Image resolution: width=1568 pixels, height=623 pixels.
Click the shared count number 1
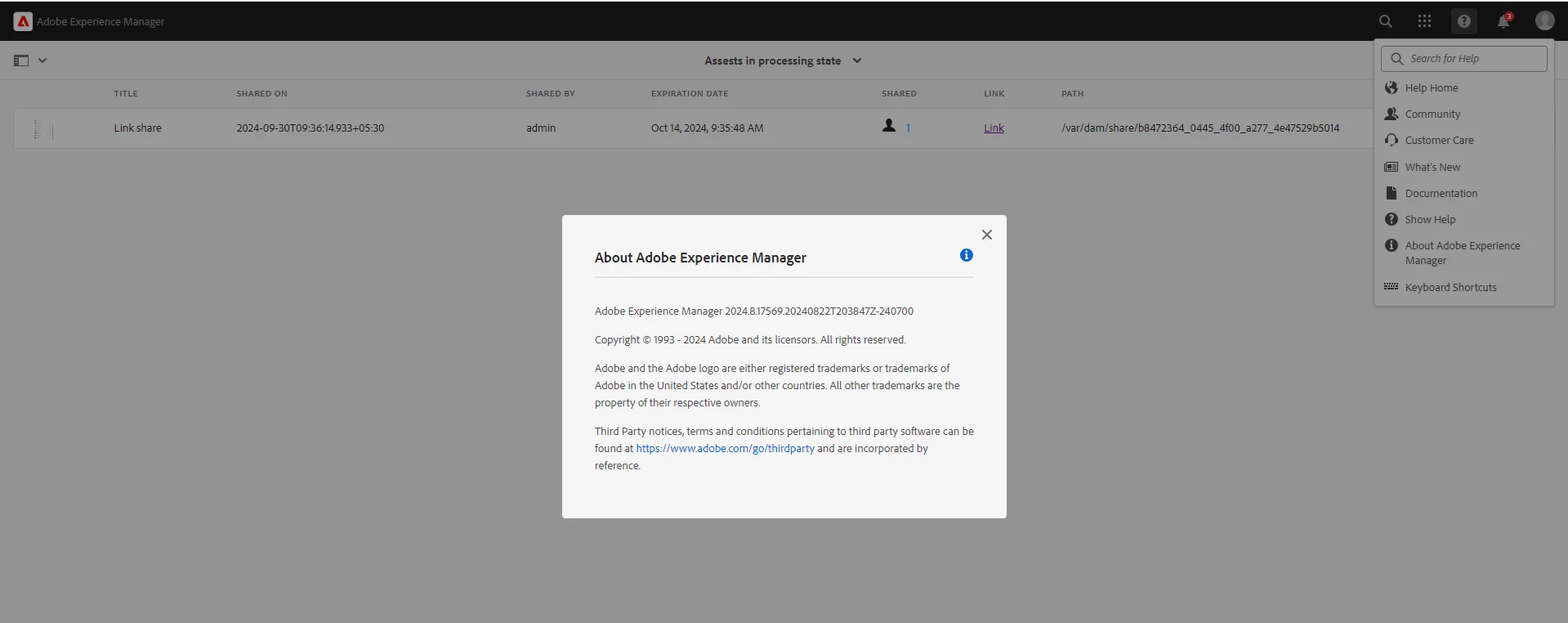click(908, 128)
